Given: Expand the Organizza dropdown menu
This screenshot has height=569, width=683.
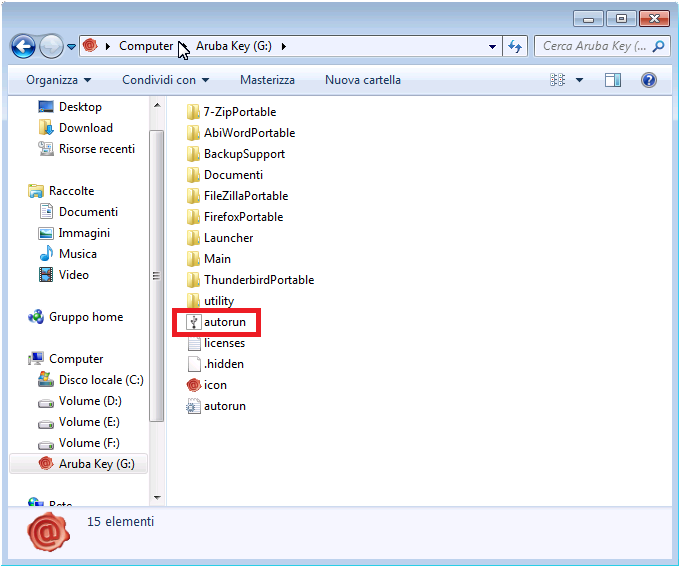Looking at the screenshot, I should pos(59,80).
